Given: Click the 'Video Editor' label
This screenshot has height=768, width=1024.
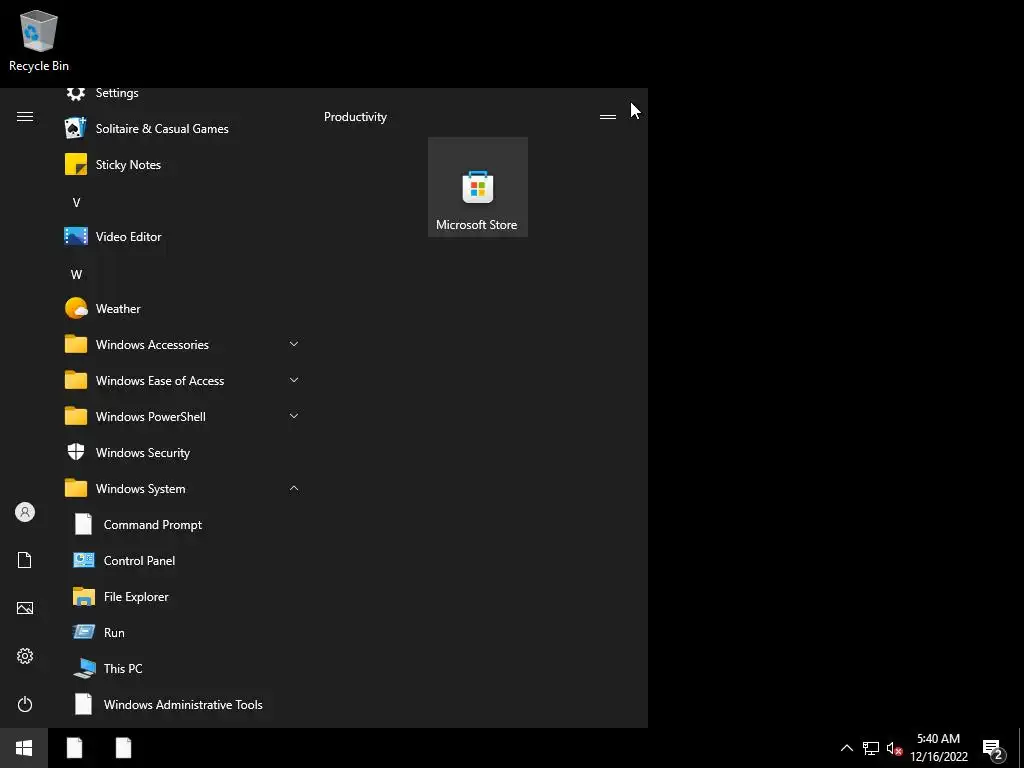Looking at the screenshot, I should pyautogui.click(x=129, y=236).
